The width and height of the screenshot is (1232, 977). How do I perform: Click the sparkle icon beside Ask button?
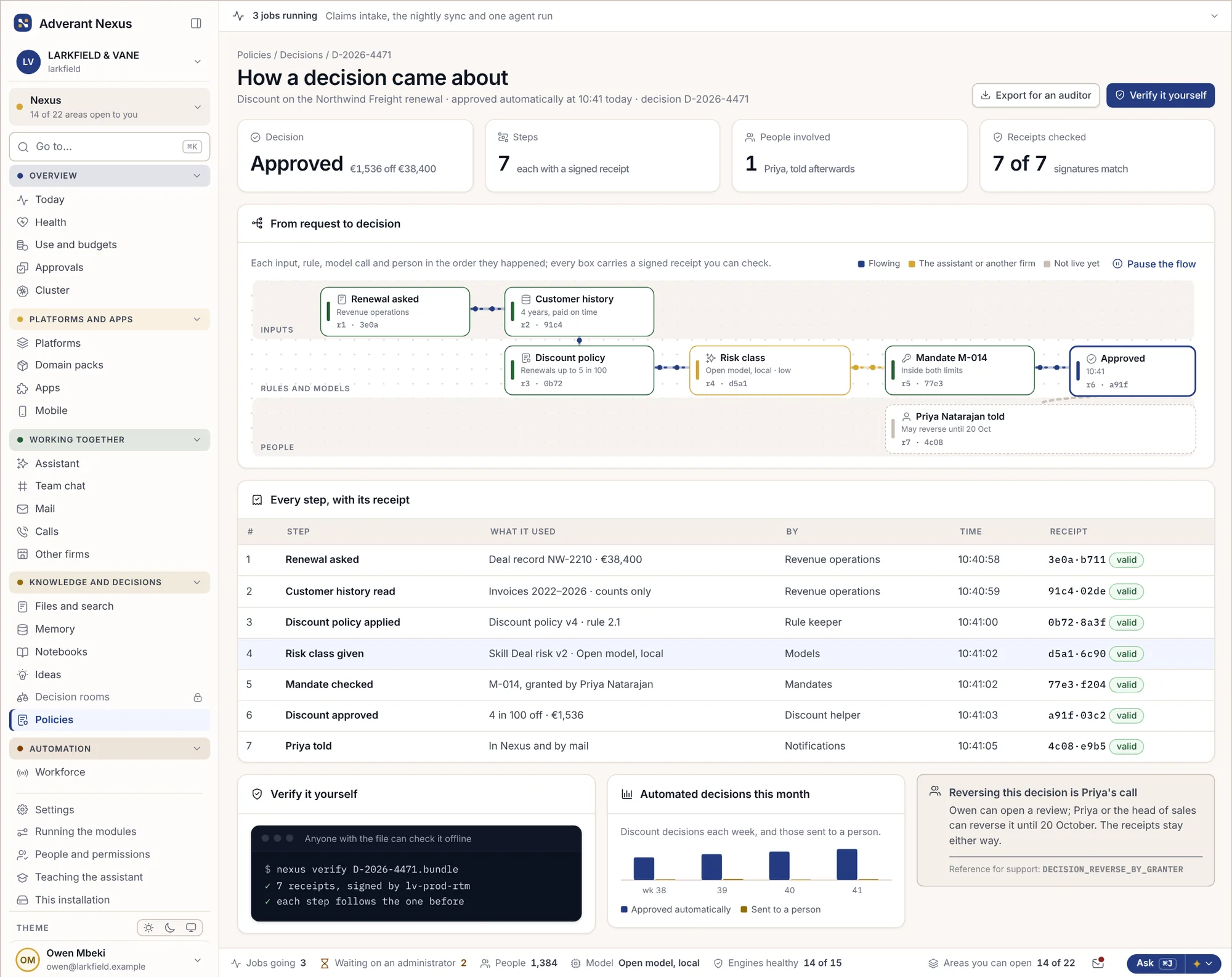[1197, 963]
